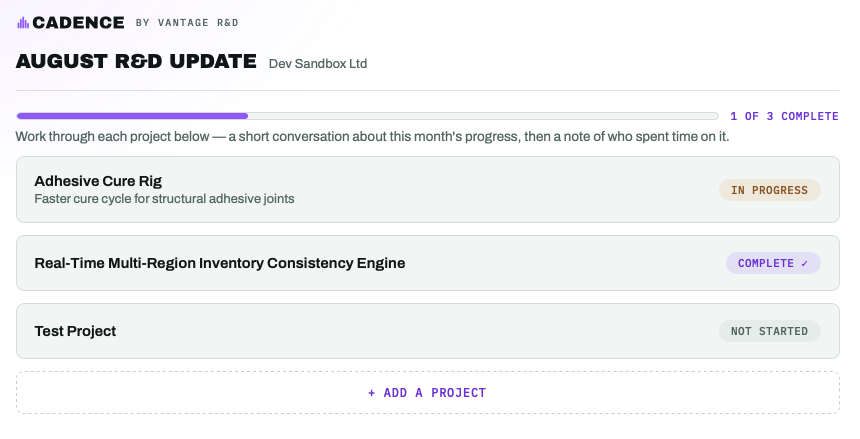
Task: Click the Faster cure cycle description text
Action: 165,199
